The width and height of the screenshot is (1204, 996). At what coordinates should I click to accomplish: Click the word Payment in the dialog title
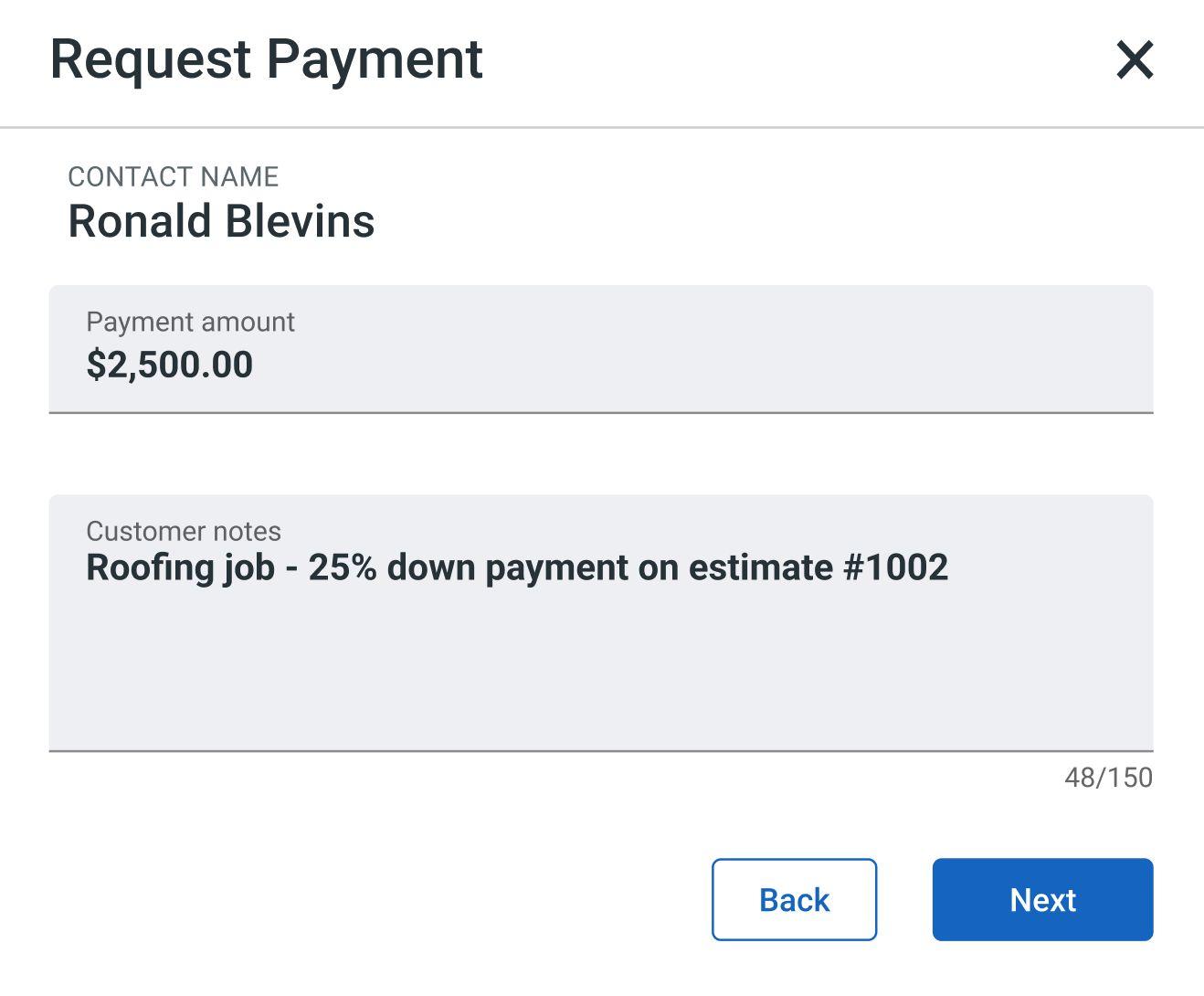(x=375, y=59)
